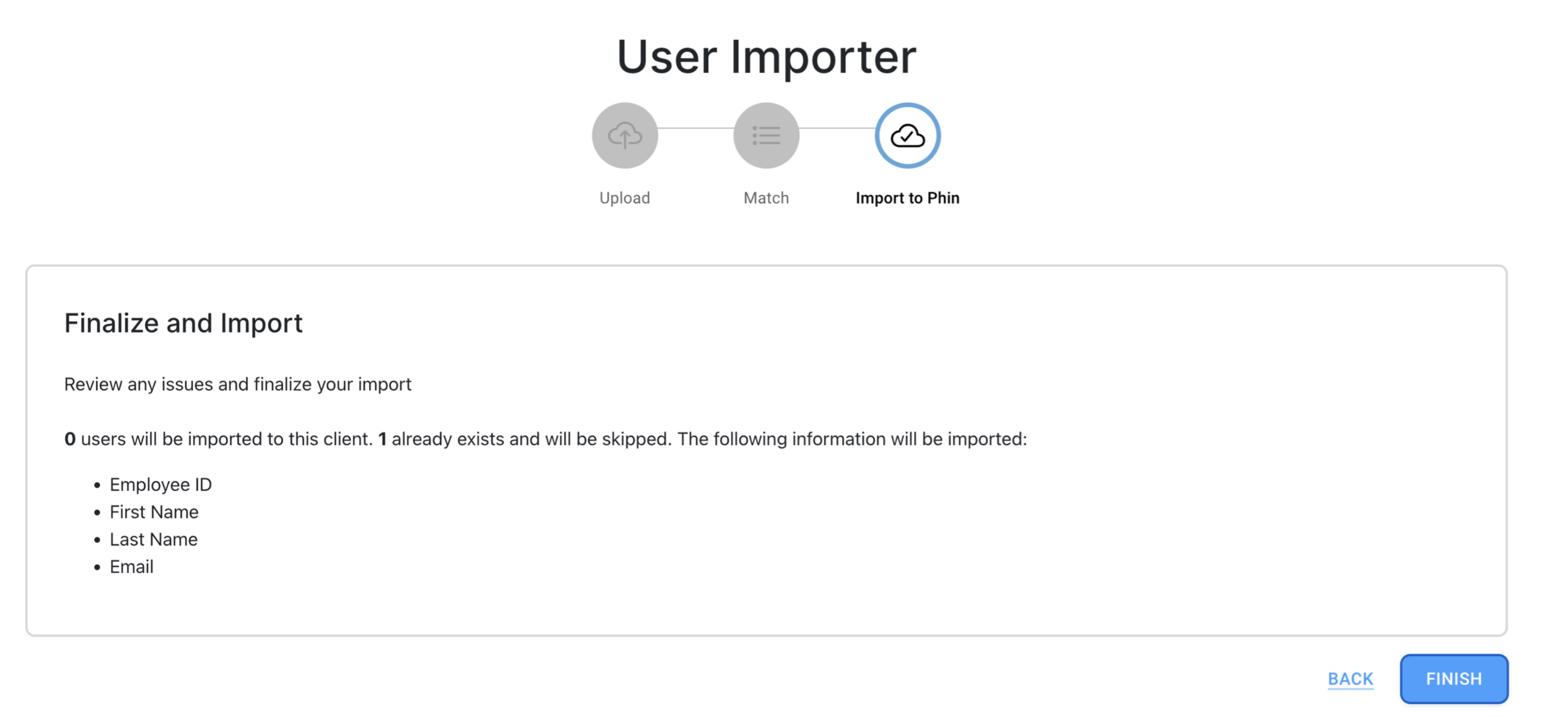Select the First Name list item
The height and width of the screenshot is (717, 1568).
[154, 512]
